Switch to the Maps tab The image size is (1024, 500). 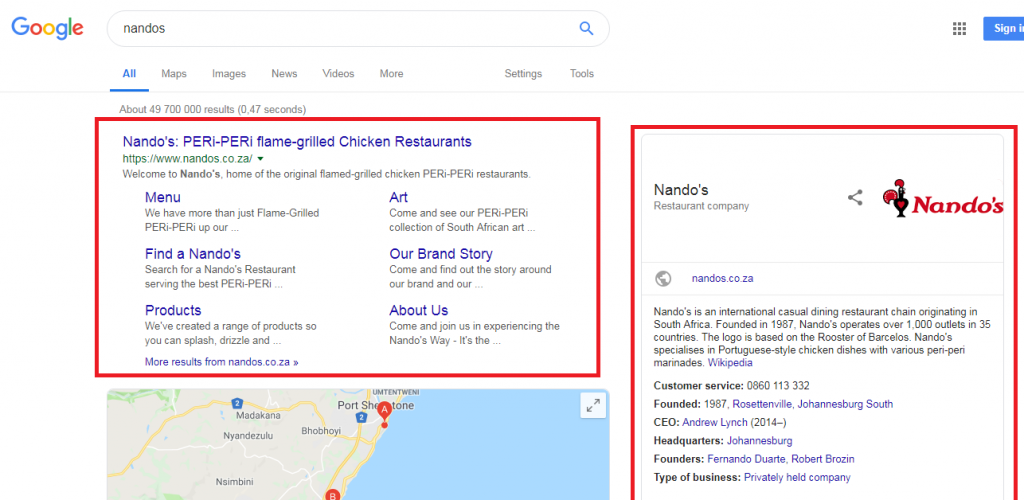click(174, 74)
